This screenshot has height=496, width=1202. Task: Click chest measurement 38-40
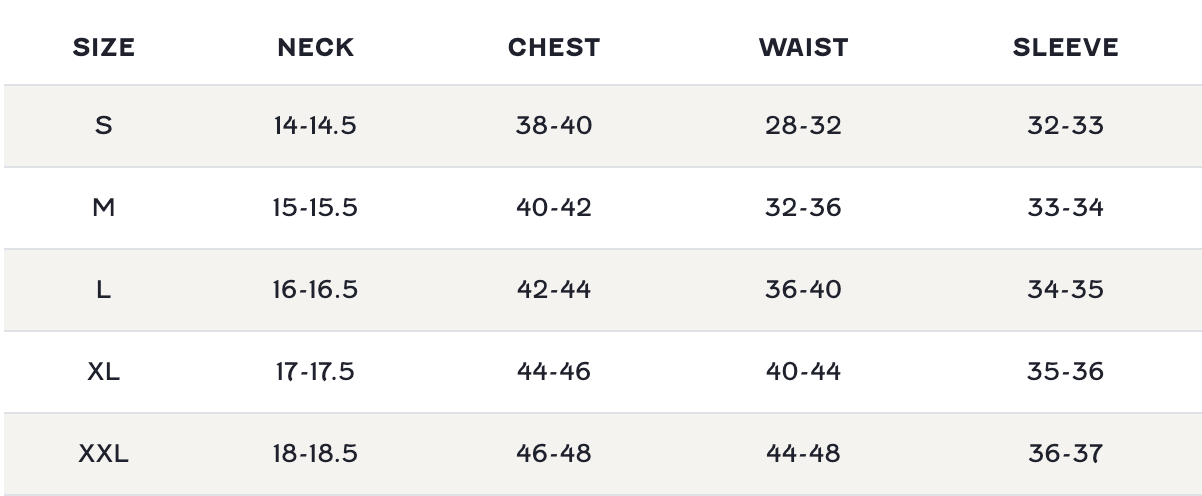click(554, 126)
